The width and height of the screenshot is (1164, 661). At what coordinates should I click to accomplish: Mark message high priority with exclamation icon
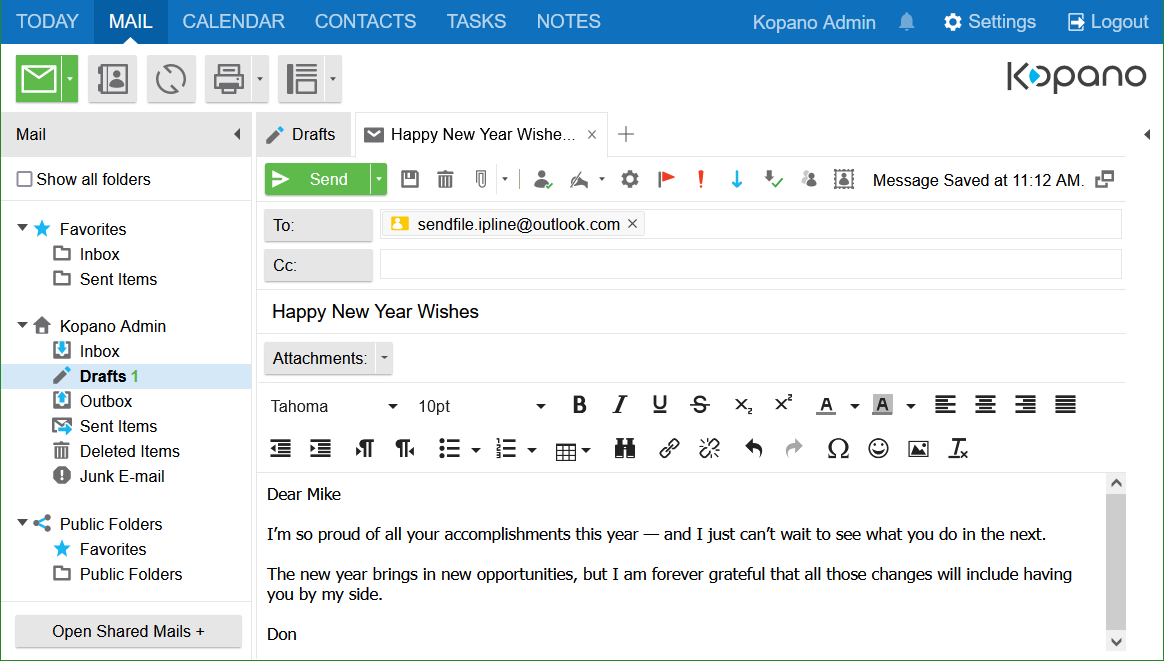(701, 180)
